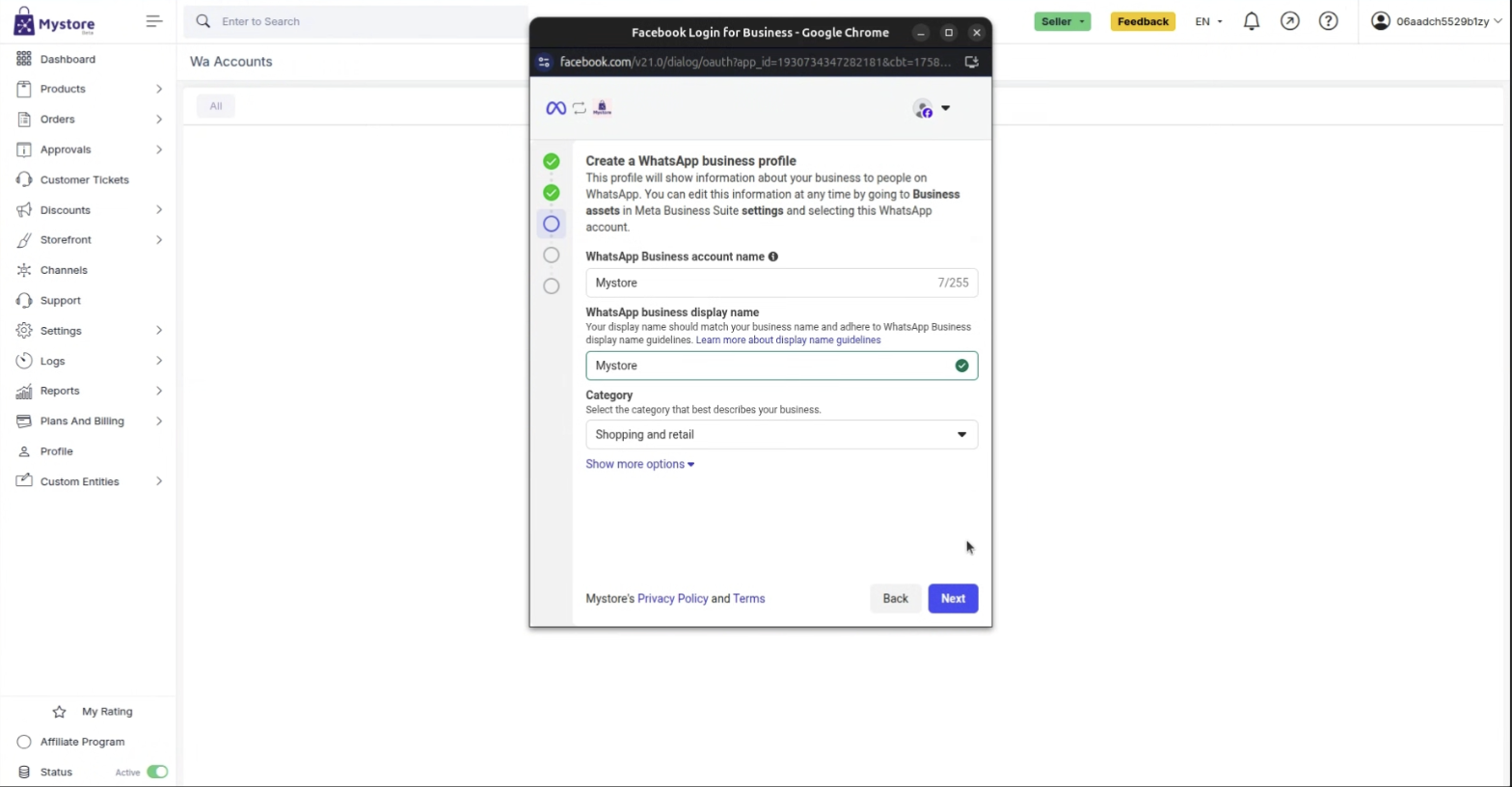Screen dimensions: 1512x787
Task: Expand Show more options
Action: point(639,464)
